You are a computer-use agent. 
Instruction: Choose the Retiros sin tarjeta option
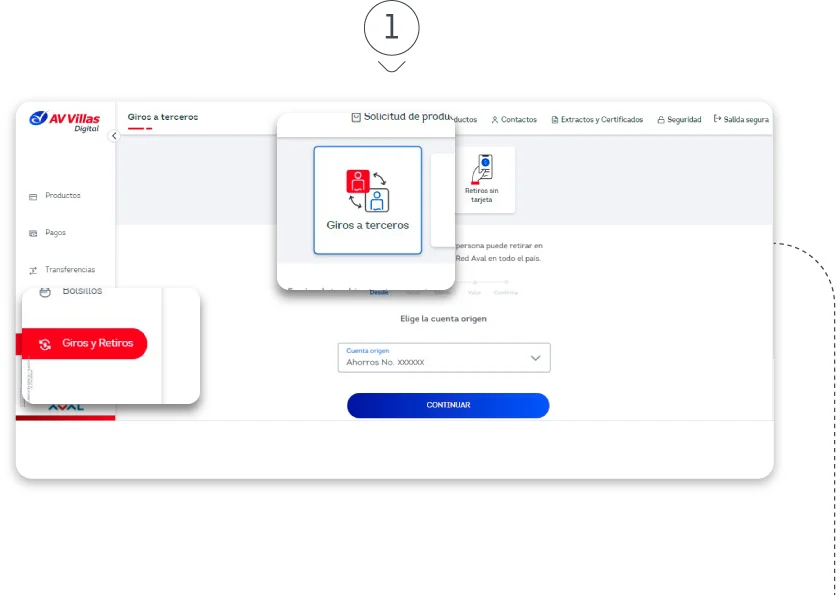click(481, 180)
